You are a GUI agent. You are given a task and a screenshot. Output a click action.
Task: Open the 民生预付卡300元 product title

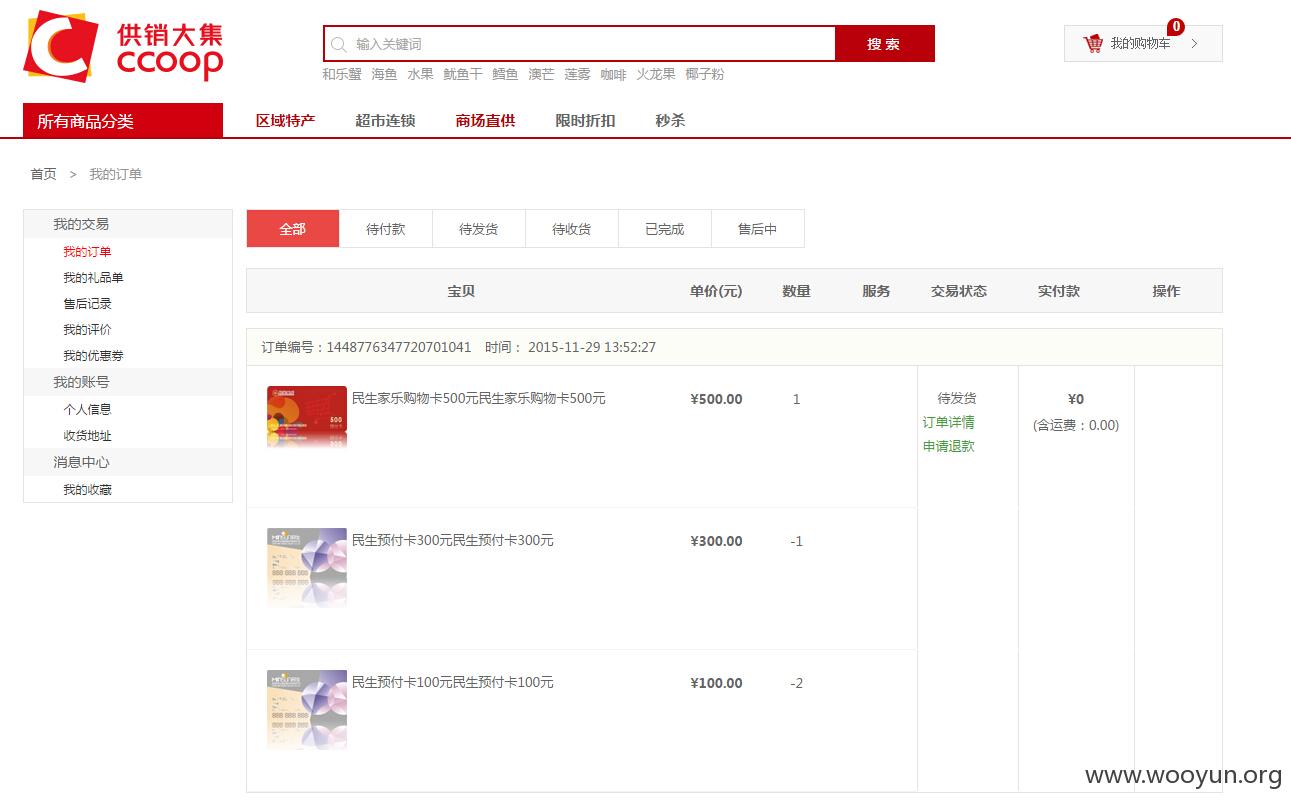[453, 540]
